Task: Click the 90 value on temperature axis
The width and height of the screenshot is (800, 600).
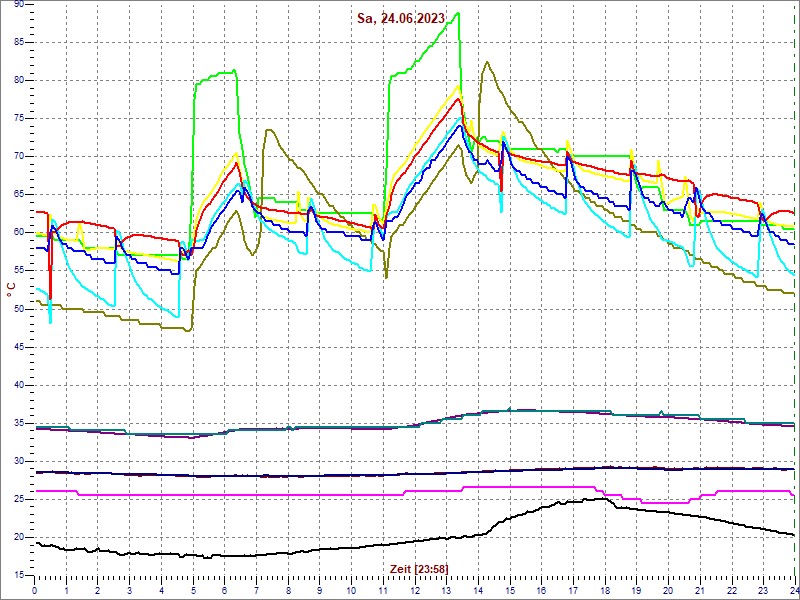Action: coord(19,4)
